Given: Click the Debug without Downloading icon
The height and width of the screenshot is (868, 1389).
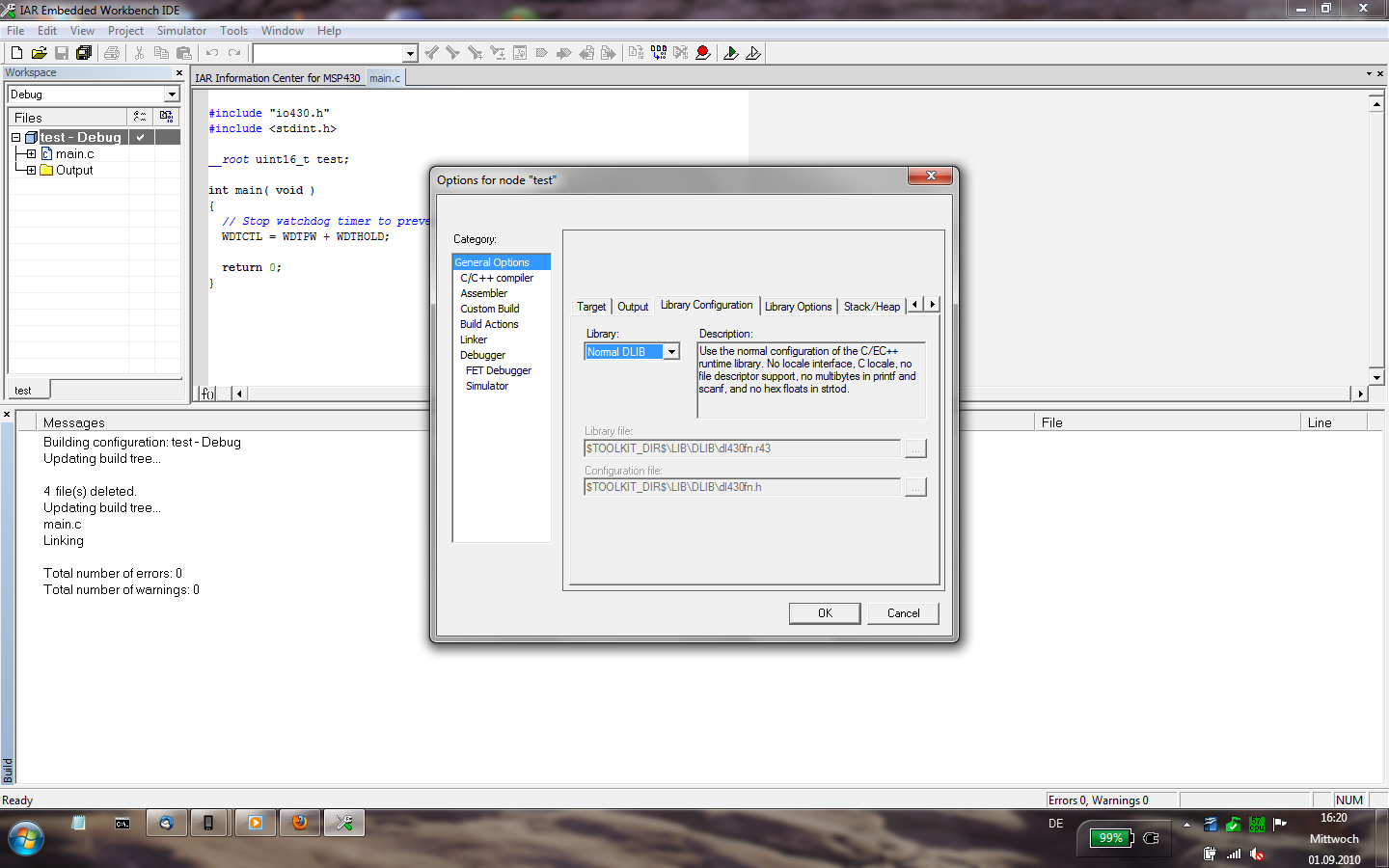Looking at the screenshot, I should 753,53.
